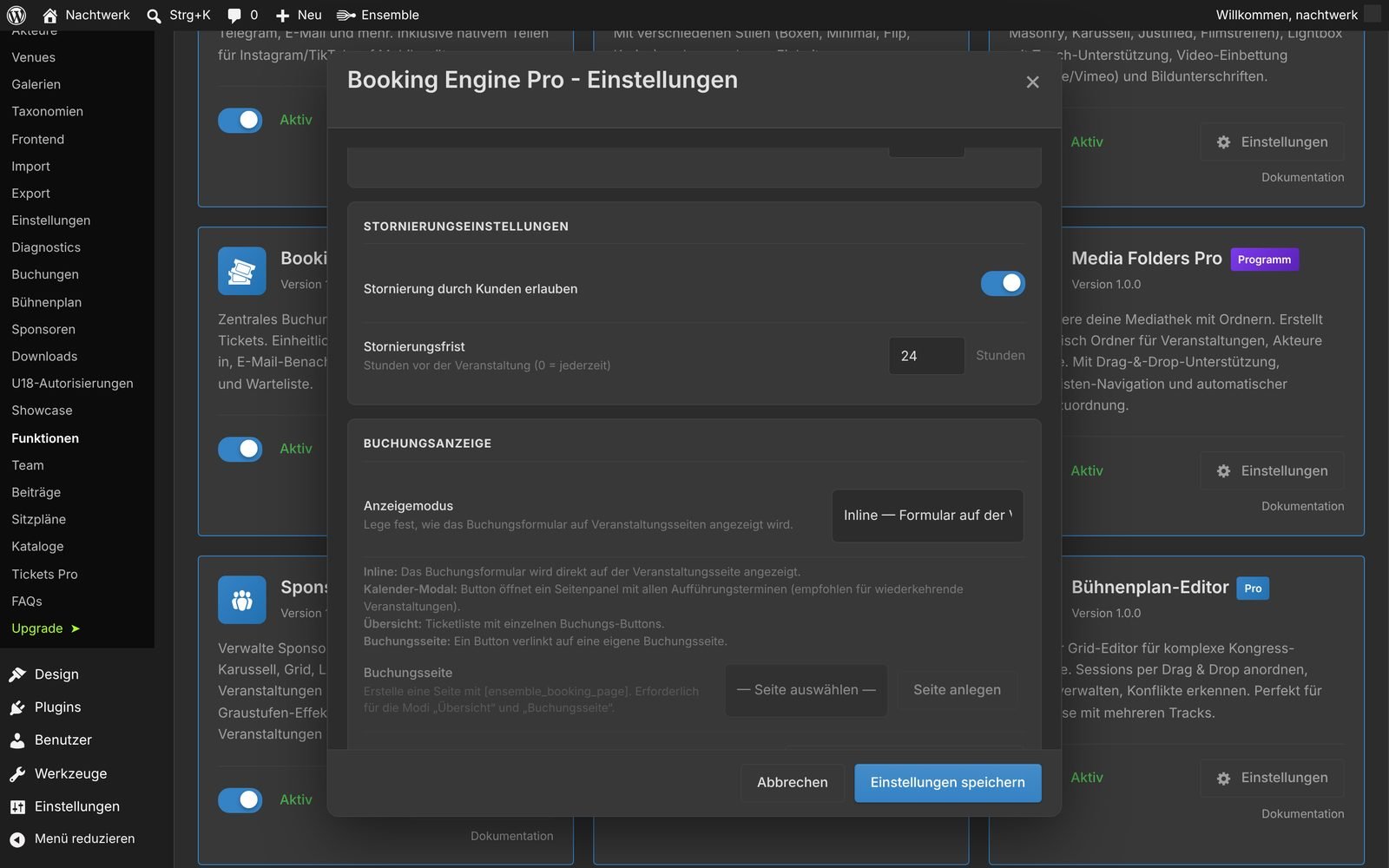Screen dimensions: 1389x868
Task: Open Dokumentation link under Media Folders Pro
Action: coord(1302,506)
